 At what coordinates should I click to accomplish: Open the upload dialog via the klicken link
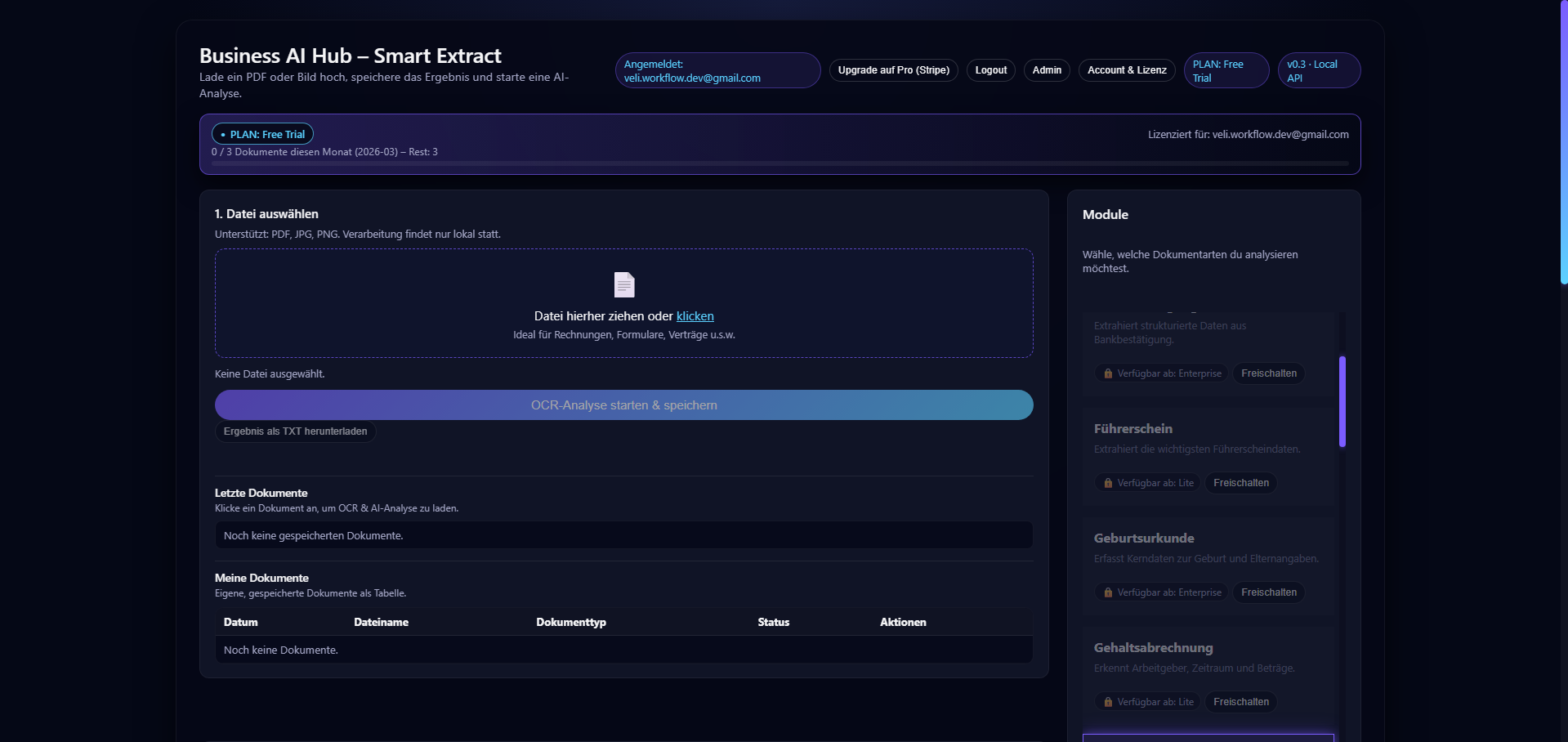coord(694,316)
